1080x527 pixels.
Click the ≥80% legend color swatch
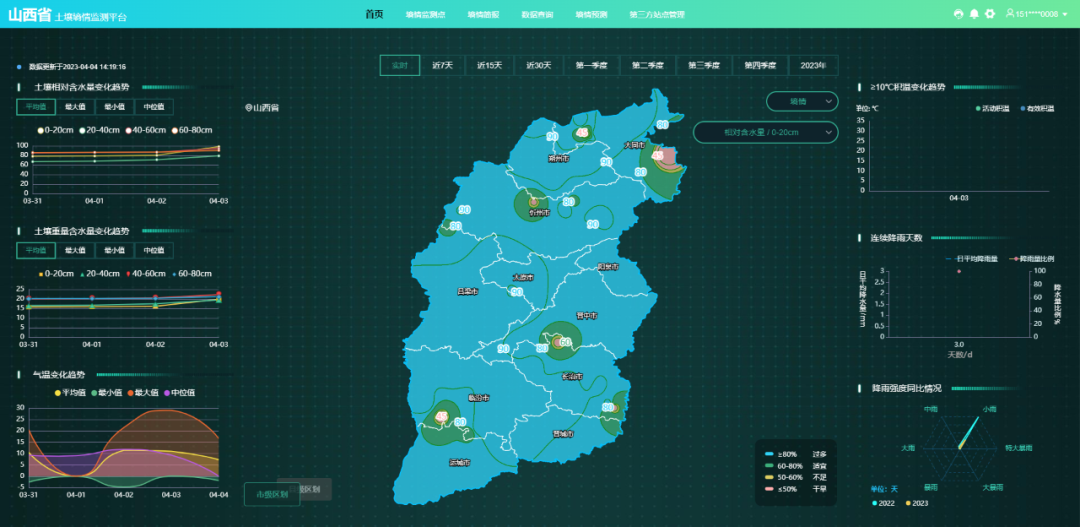pyautogui.click(x=770, y=454)
